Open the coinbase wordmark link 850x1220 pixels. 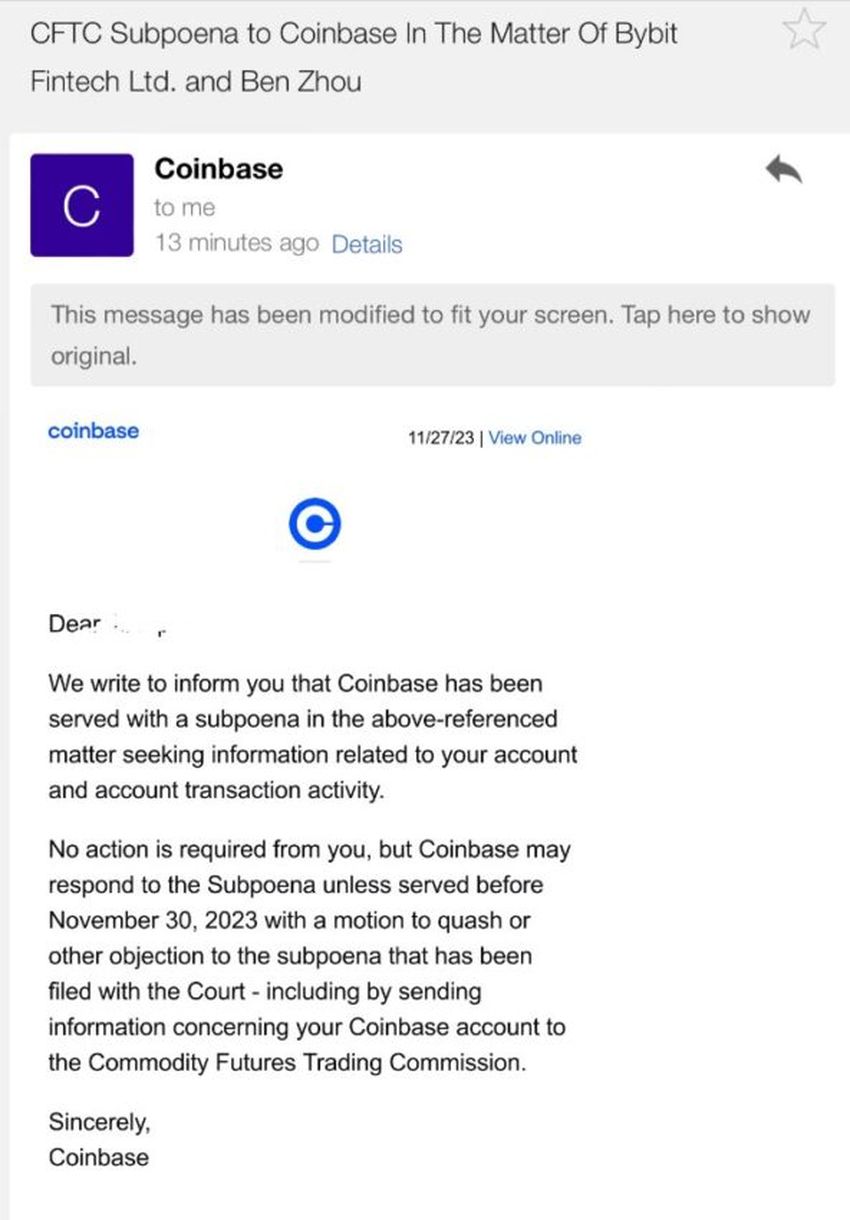click(x=93, y=431)
